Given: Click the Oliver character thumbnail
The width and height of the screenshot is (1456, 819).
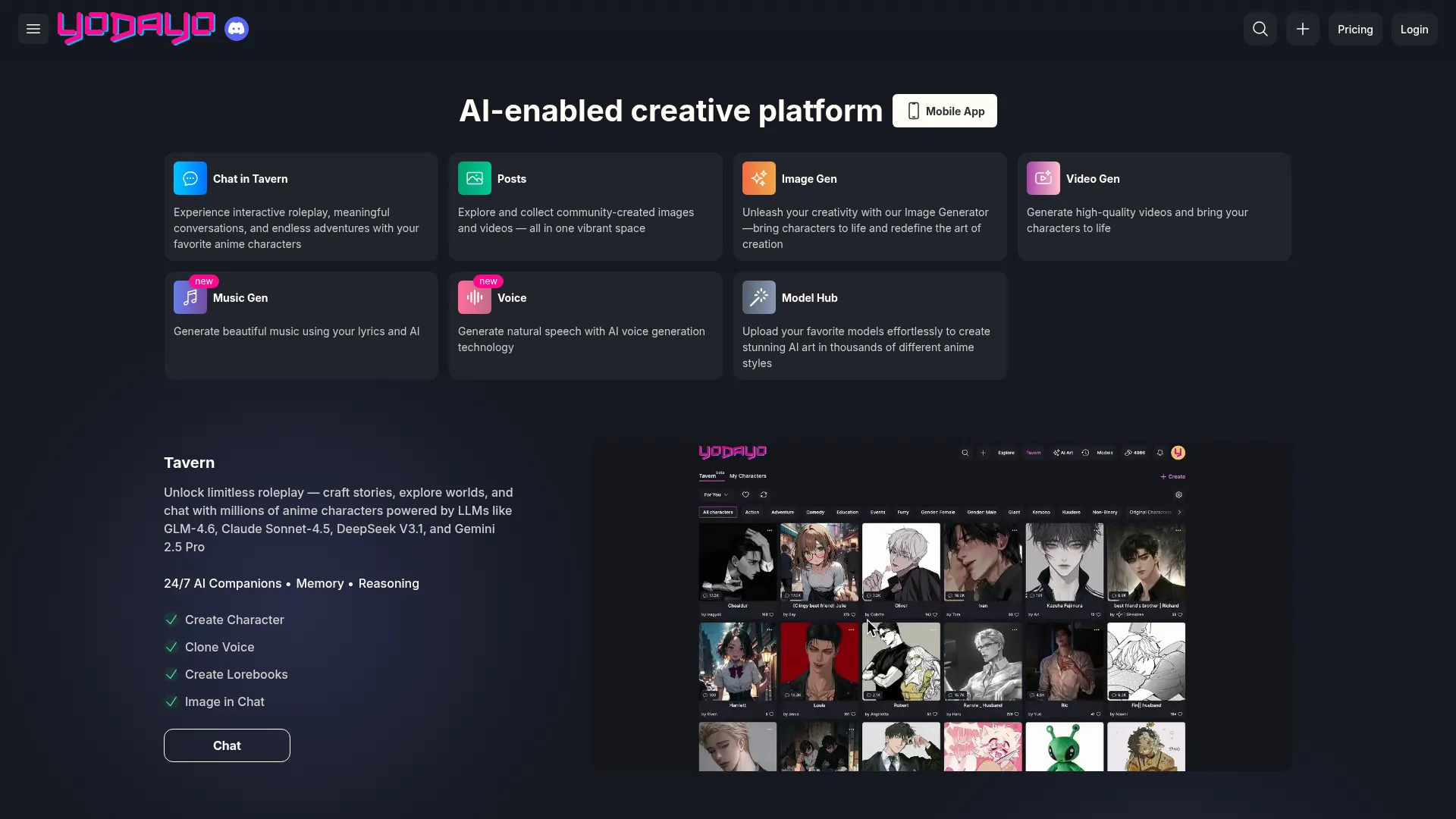Looking at the screenshot, I should [x=901, y=561].
